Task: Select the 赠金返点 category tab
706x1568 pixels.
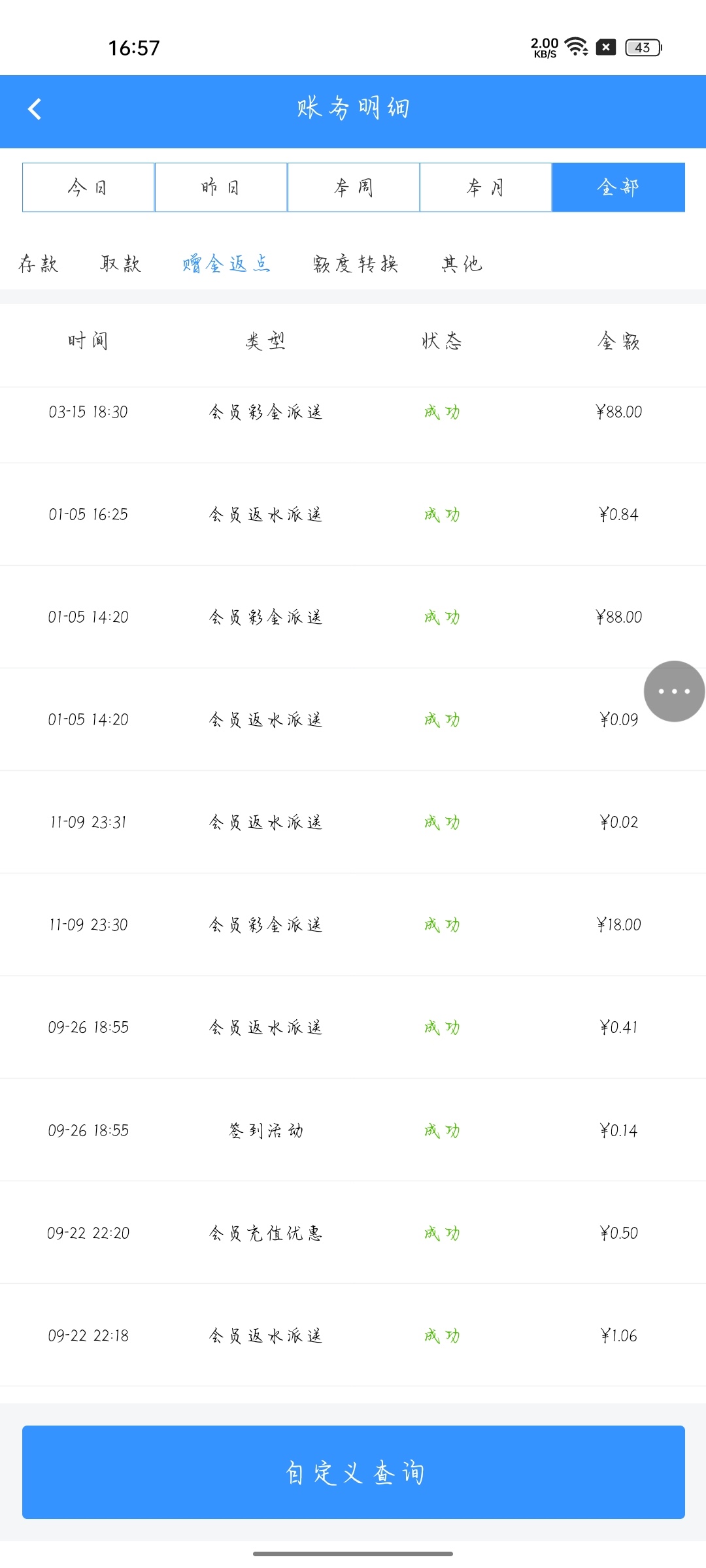Action: pyautogui.click(x=226, y=264)
